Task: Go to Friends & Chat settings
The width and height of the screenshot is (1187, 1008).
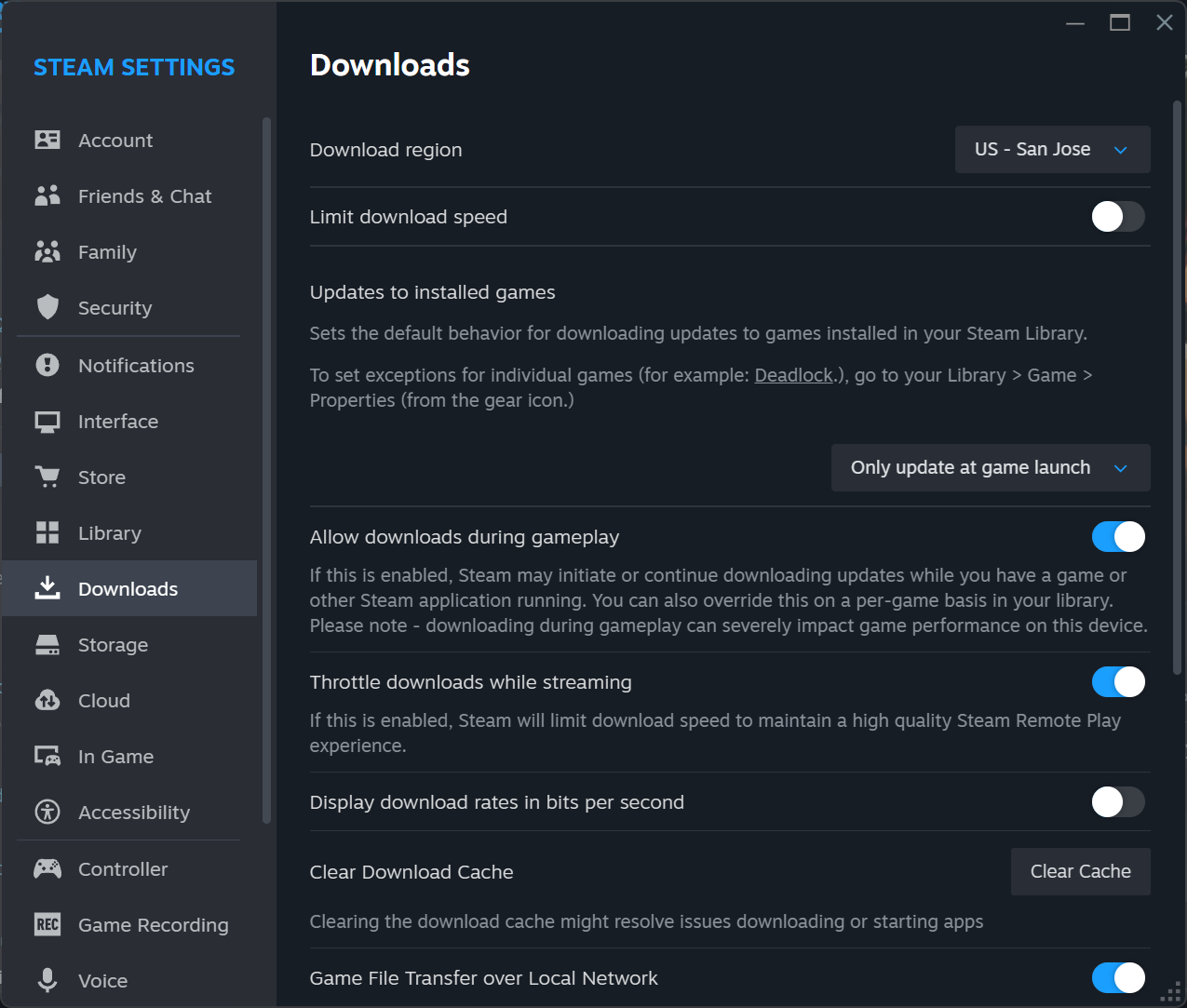Action: [145, 196]
